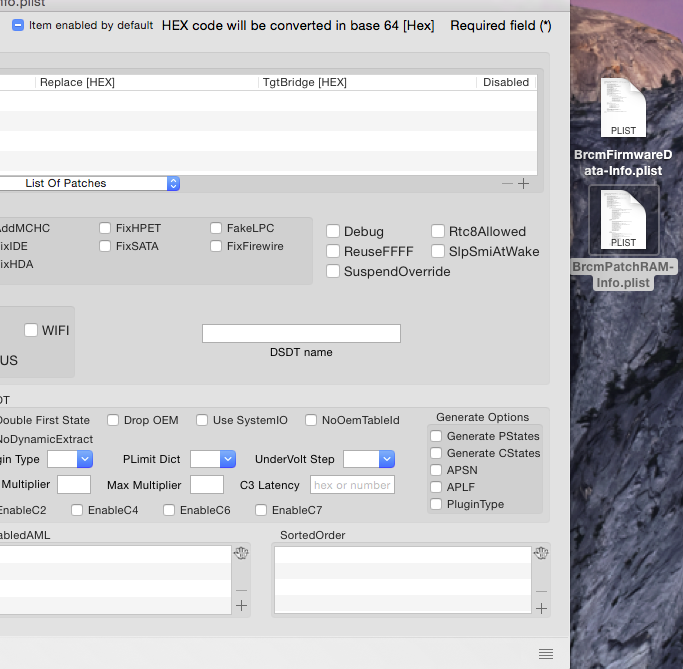Open hamburger list icon at window bottom
This screenshot has width=683, height=669.
[546, 653]
